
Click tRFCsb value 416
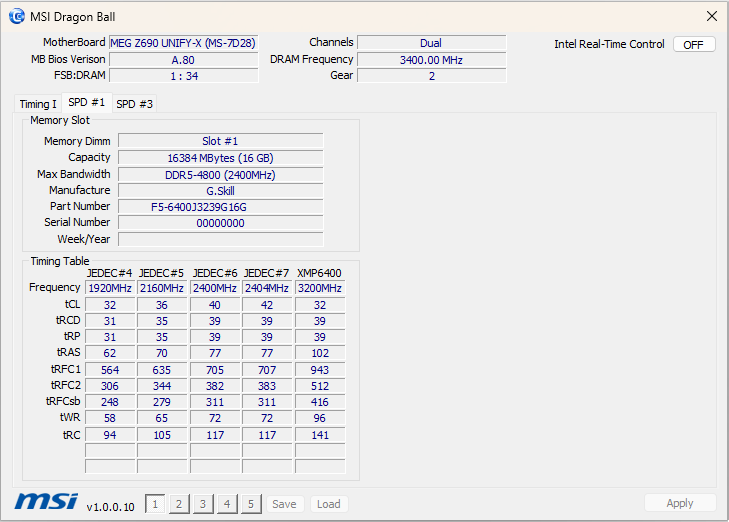coord(320,402)
